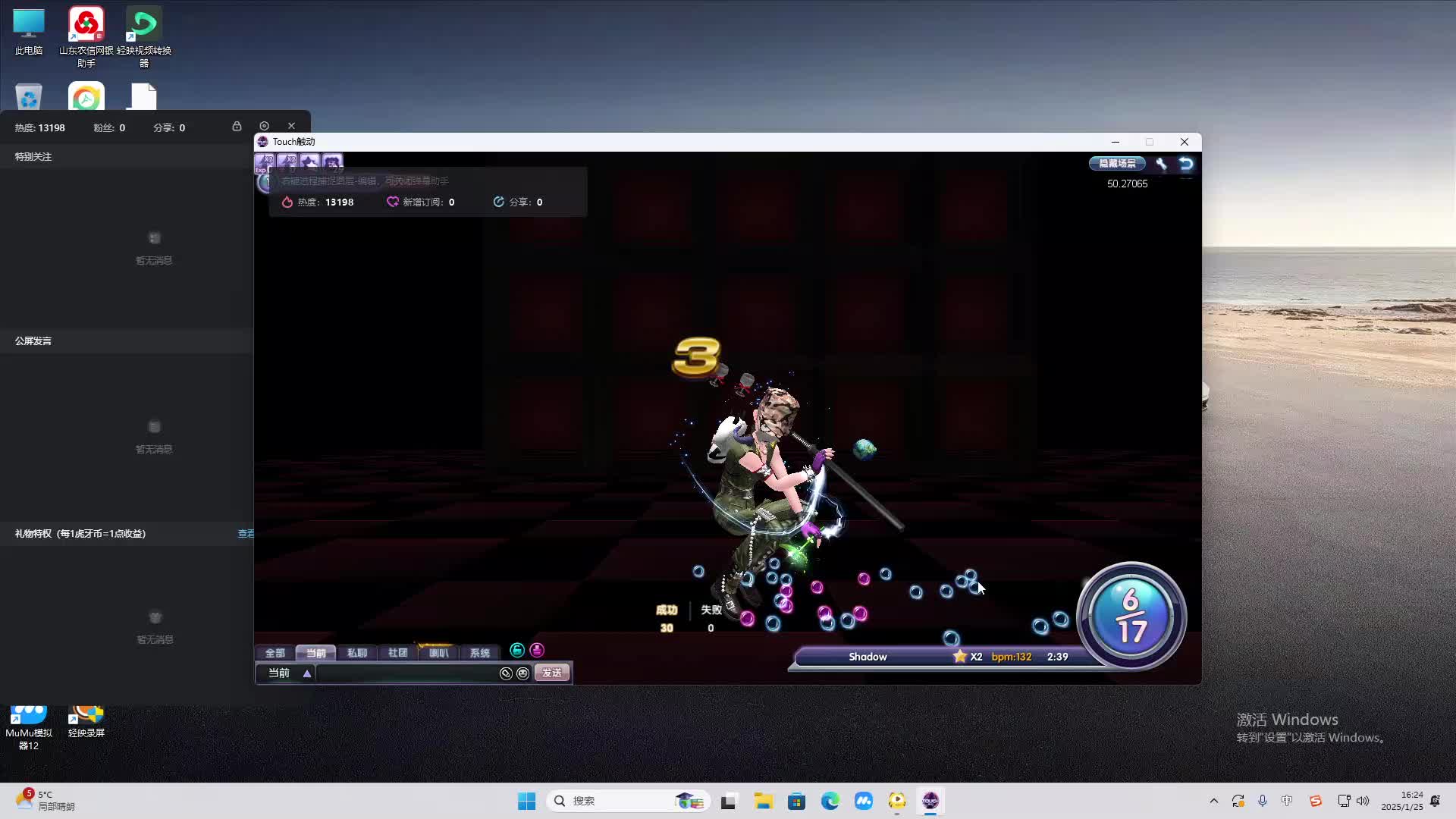Click the eraser clear icon in chat input

[x=506, y=673]
